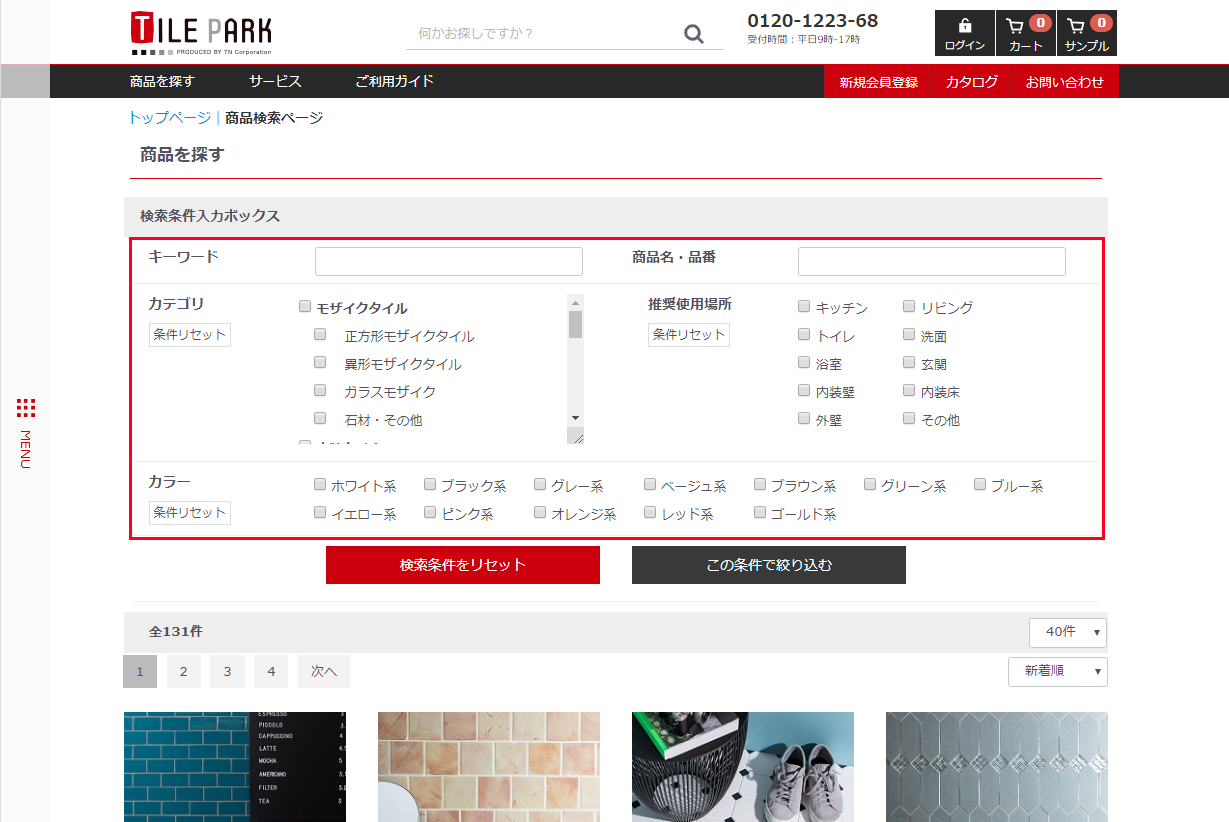
Task: Go to page 3
Action: pos(228,672)
